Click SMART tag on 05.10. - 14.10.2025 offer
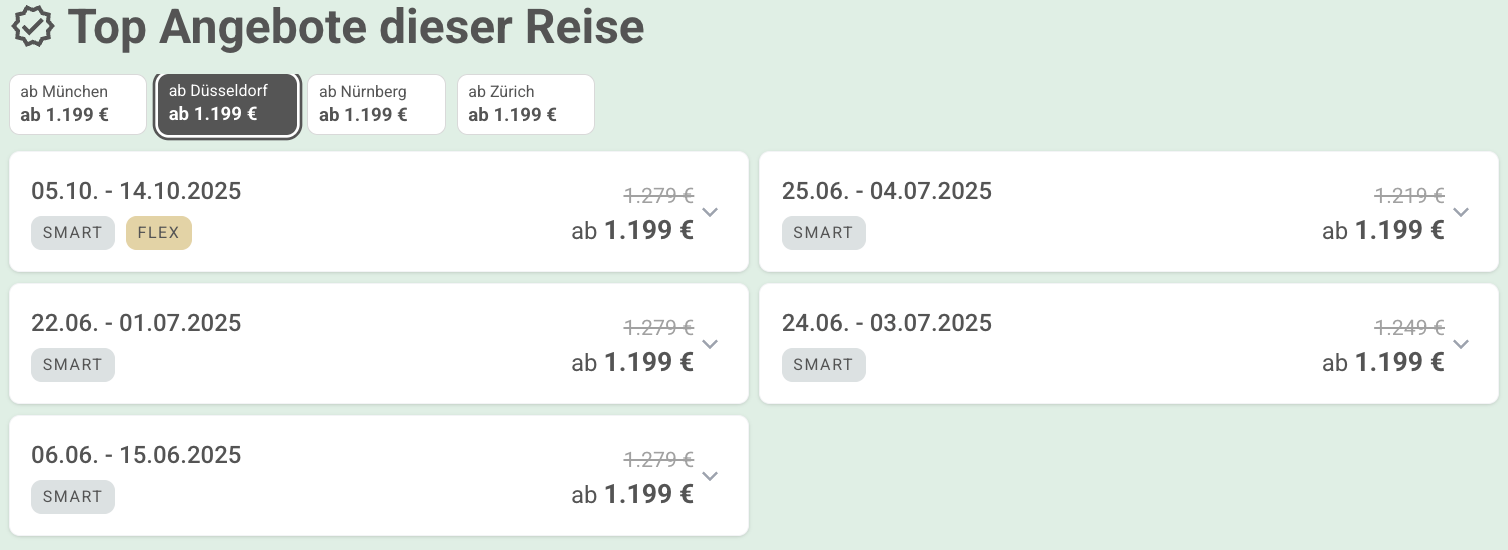This screenshot has height=550, width=1508. point(73,233)
